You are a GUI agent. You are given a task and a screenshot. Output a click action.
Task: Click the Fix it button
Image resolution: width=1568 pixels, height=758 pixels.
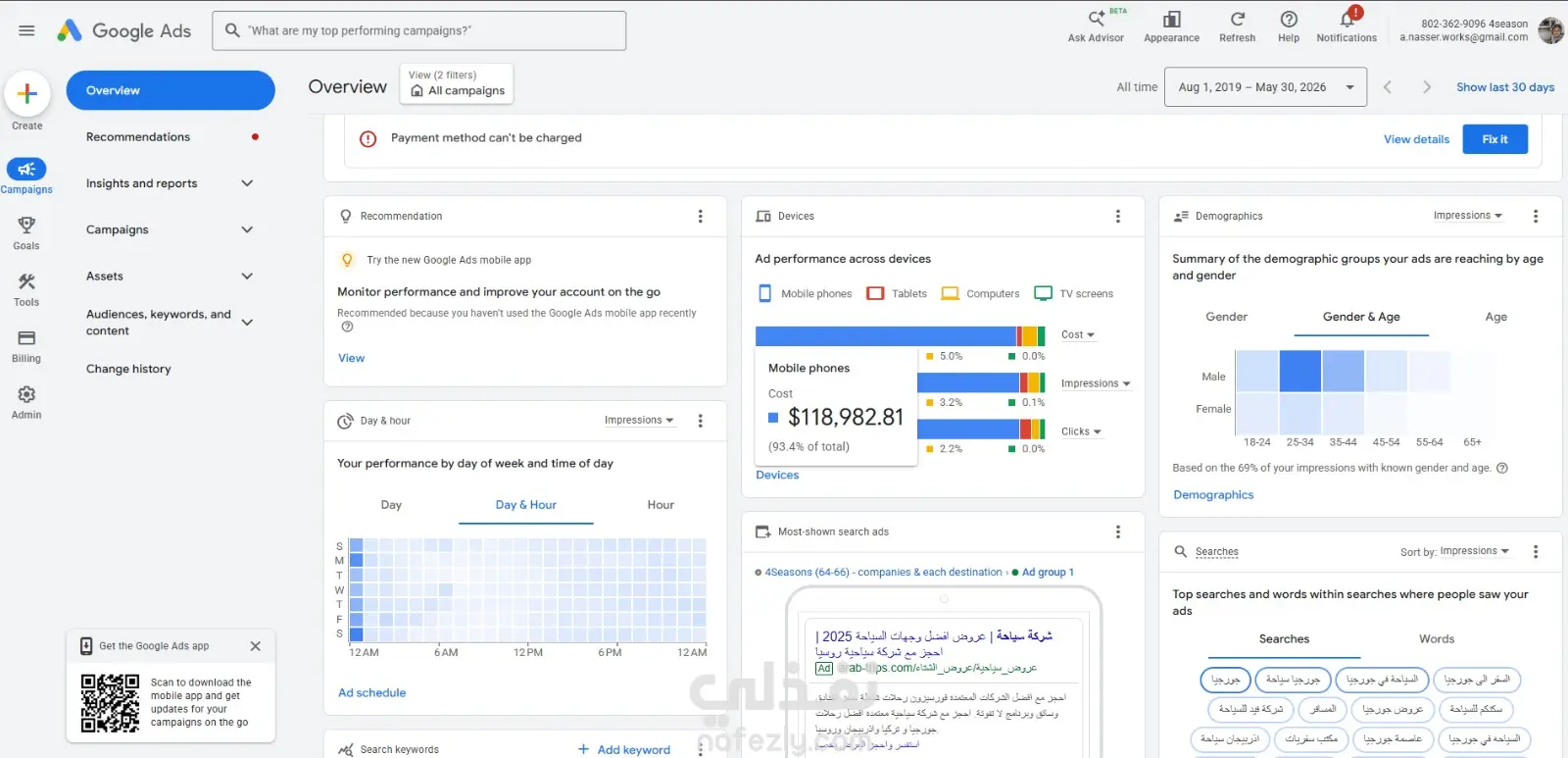1495,139
